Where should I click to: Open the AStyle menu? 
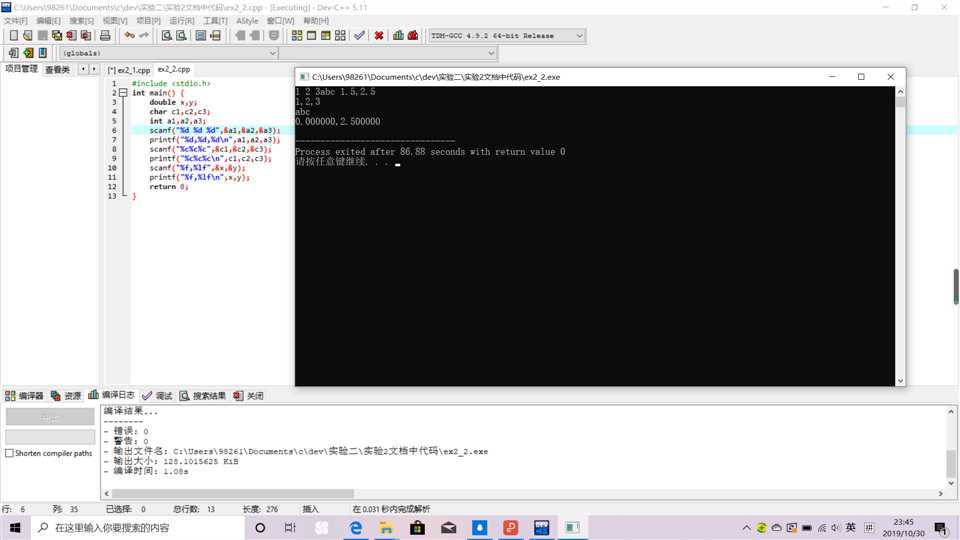247,20
